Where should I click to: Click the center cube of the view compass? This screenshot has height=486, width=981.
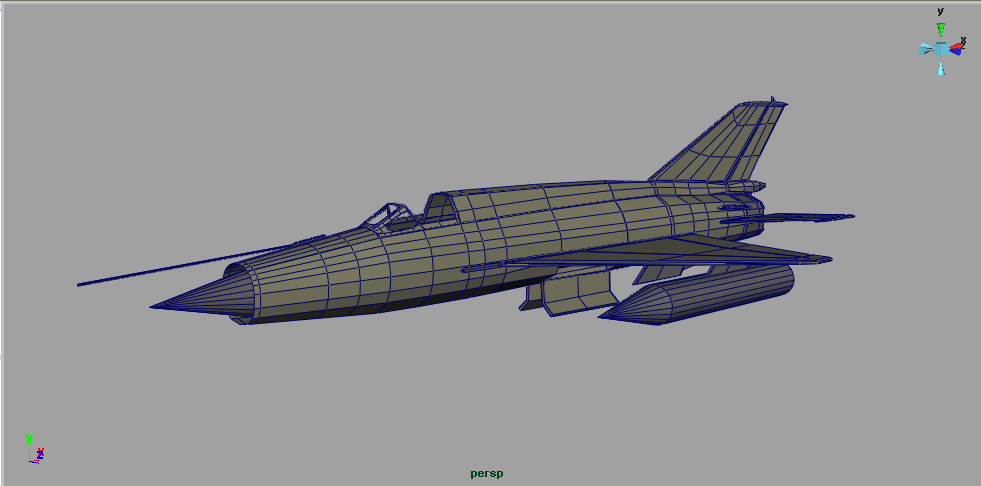click(940, 49)
